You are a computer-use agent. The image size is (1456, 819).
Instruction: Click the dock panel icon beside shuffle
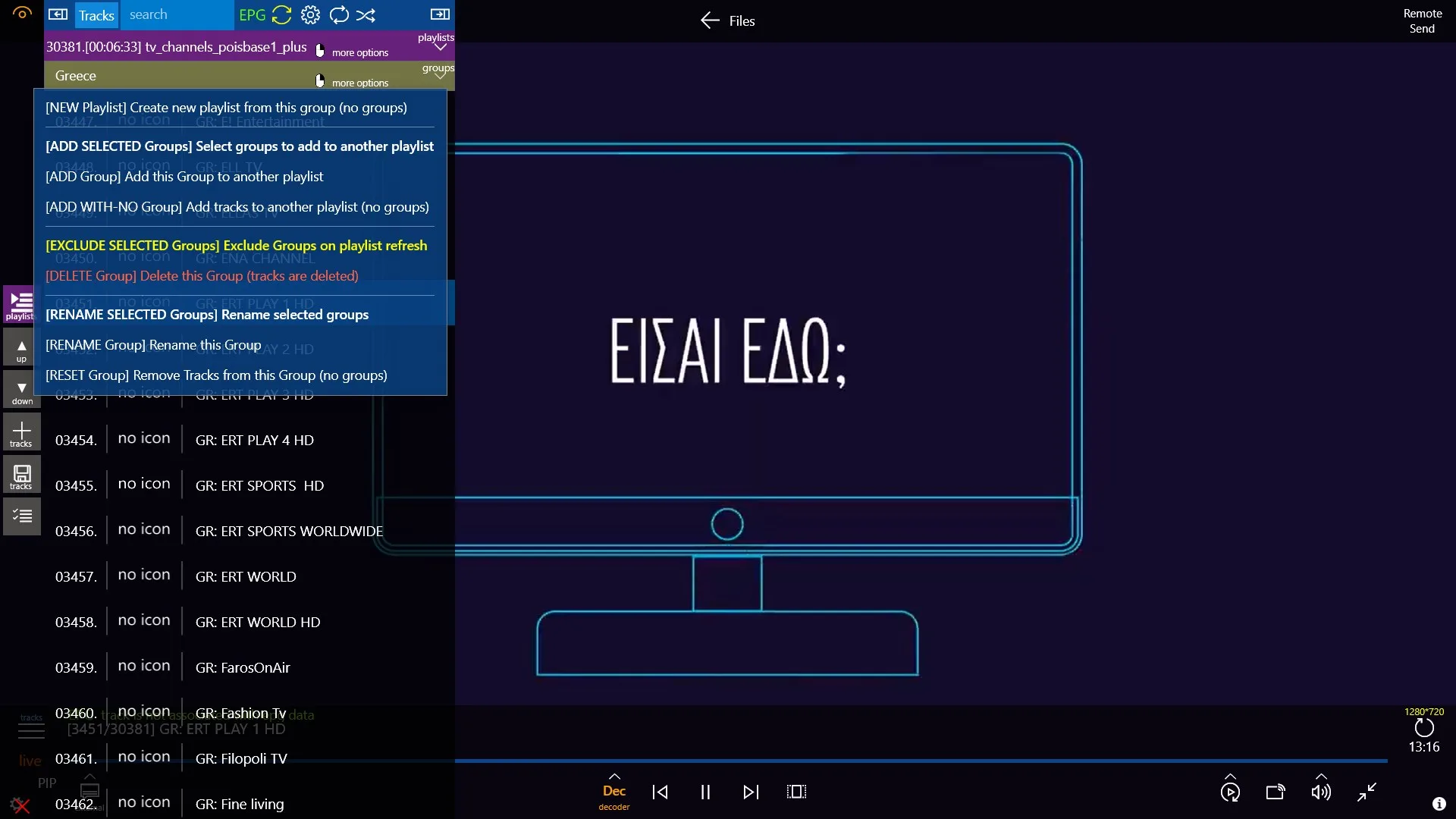click(x=440, y=14)
